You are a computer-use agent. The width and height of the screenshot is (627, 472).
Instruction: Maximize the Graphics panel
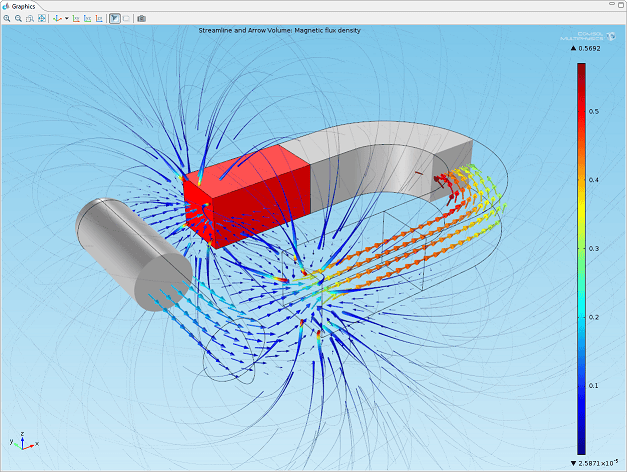click(x=621, y=4)
